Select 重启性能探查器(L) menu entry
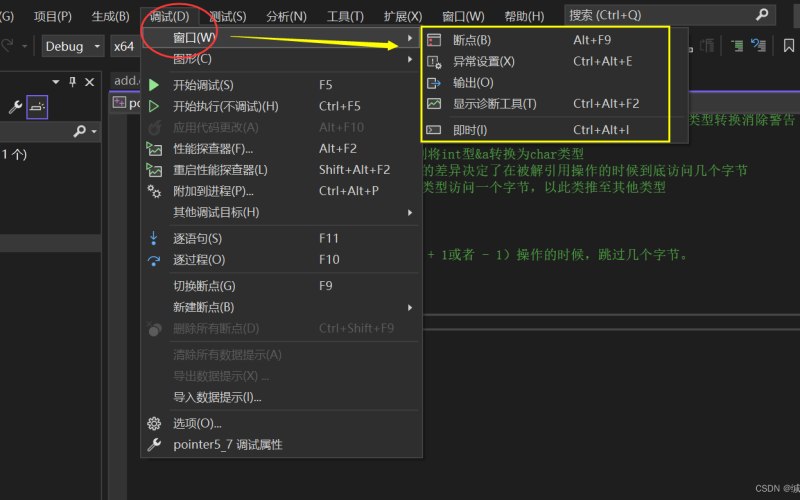The image size is (800, 500). [x=282, y=170]
